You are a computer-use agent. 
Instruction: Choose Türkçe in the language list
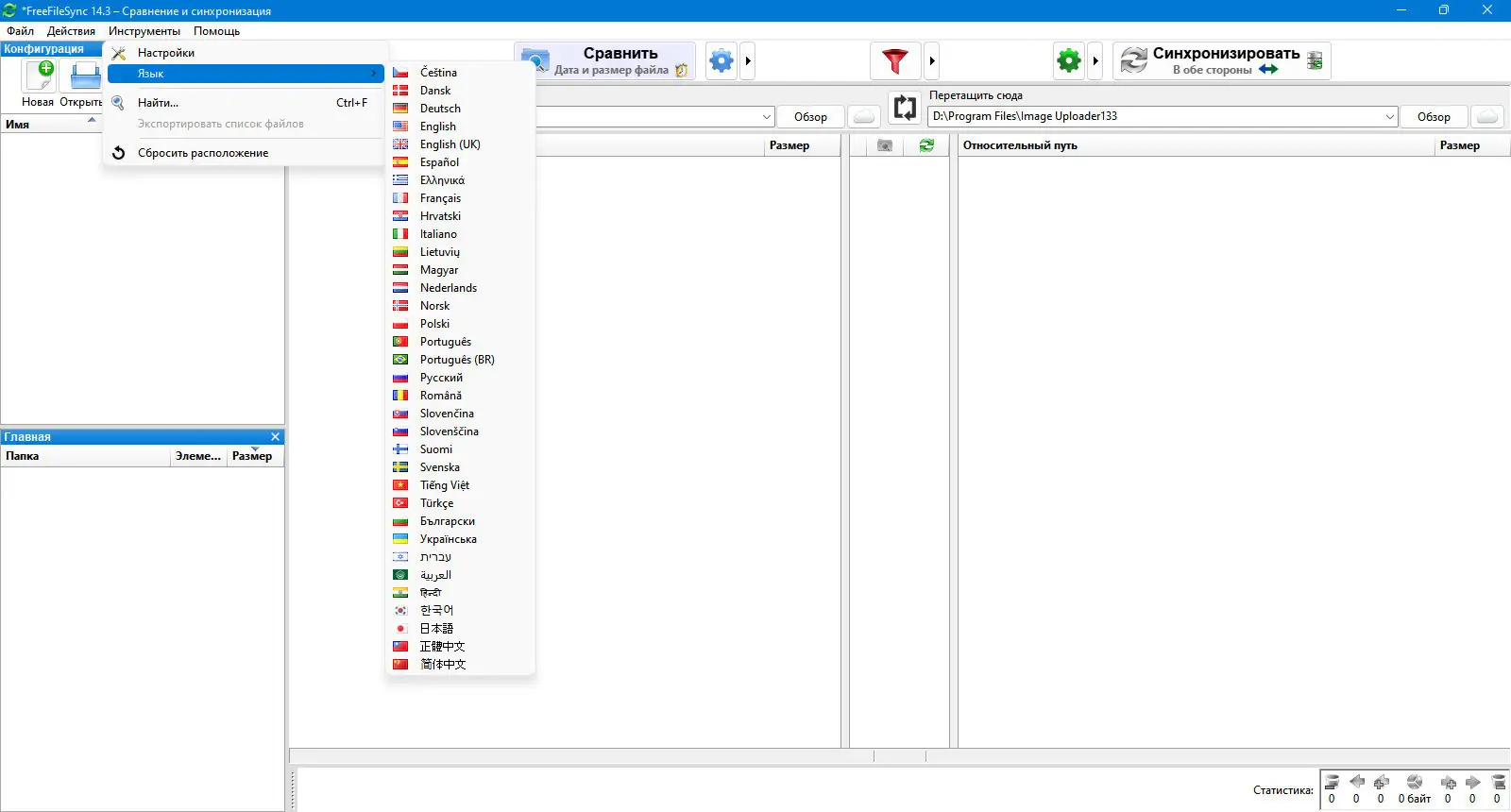coord(462,503)
